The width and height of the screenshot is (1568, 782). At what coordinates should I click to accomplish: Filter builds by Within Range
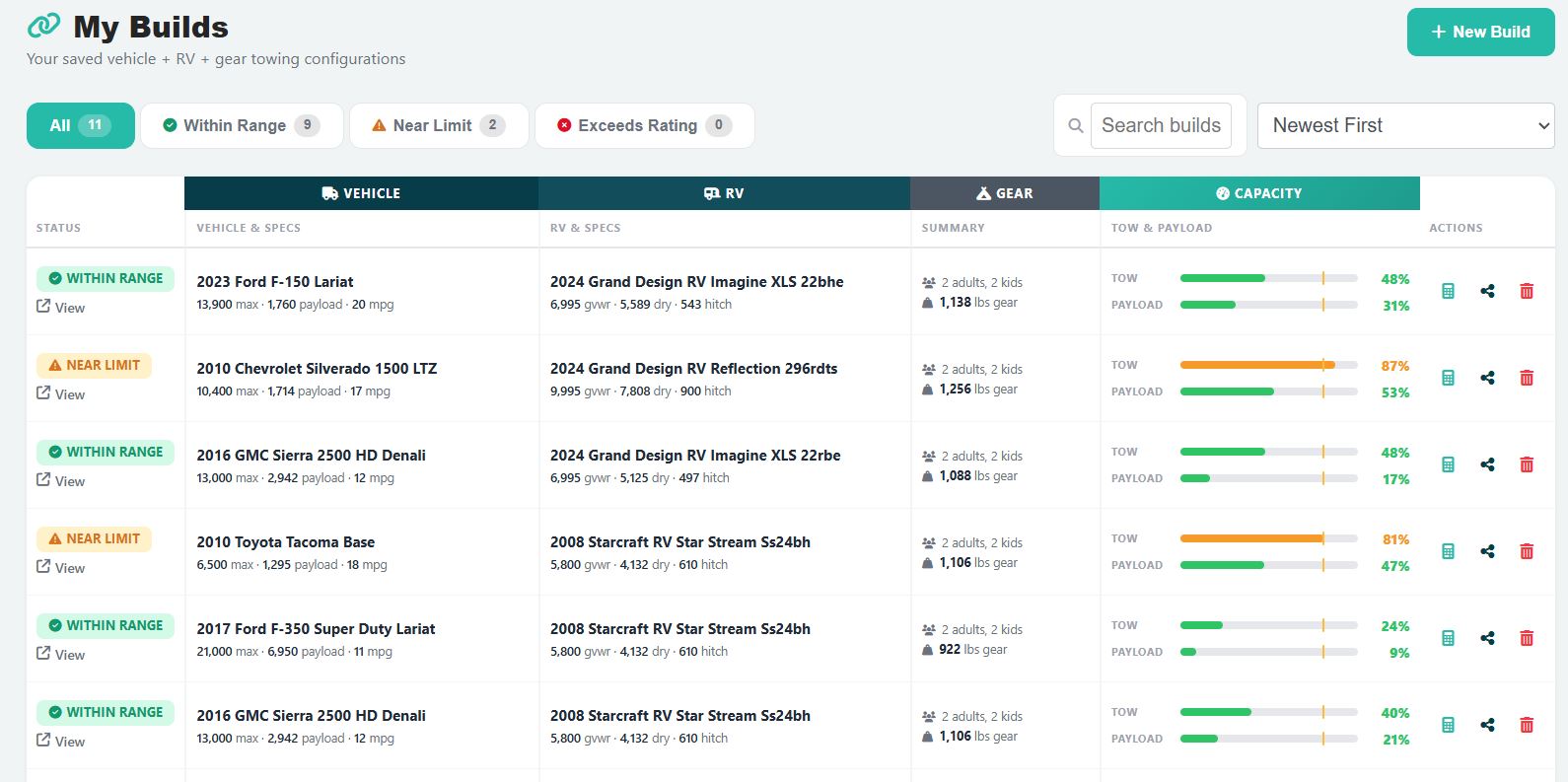click(x=242, y=125)
